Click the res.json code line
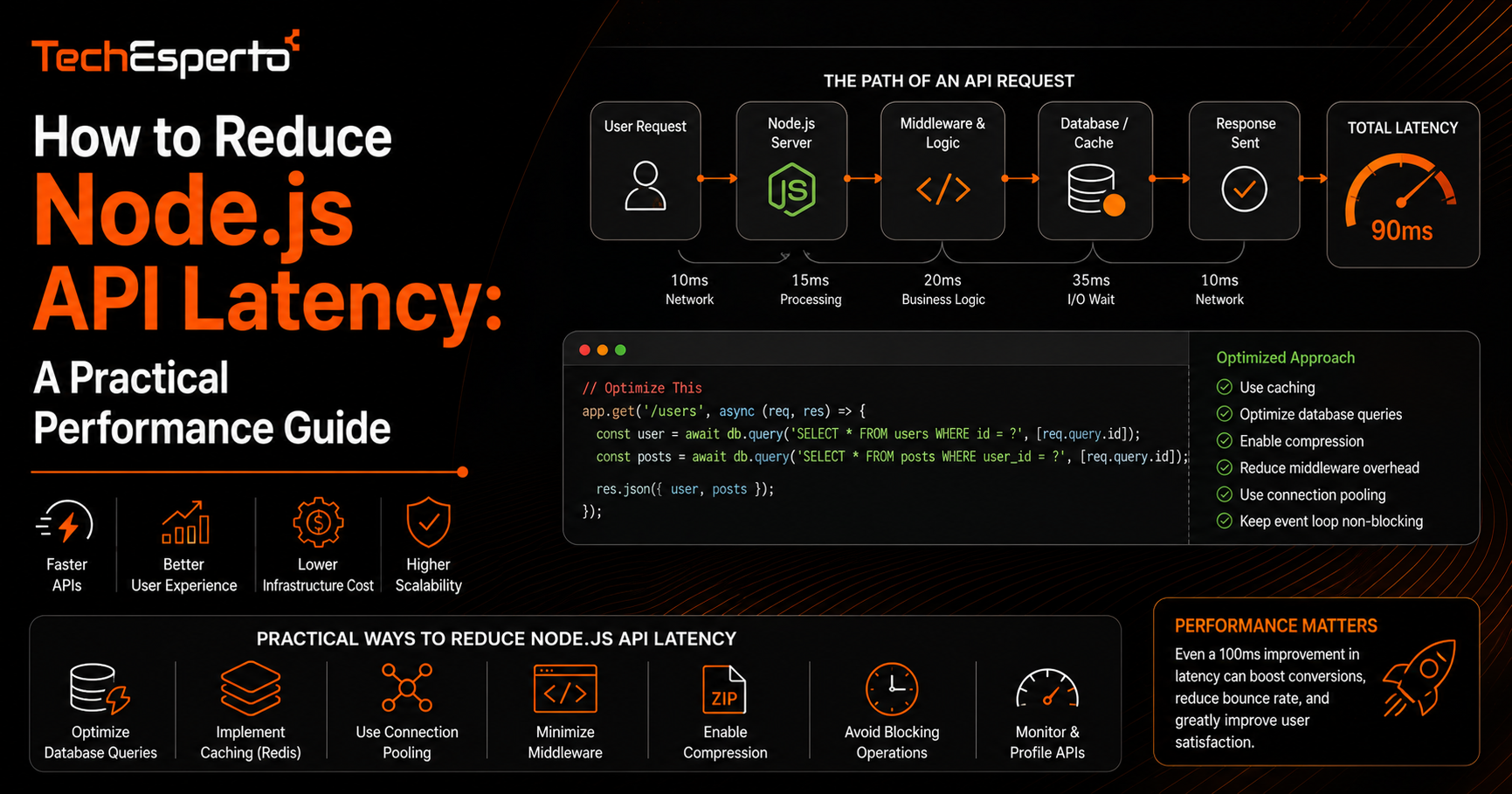Screen dimensions: 1512x794 point(685,489)
